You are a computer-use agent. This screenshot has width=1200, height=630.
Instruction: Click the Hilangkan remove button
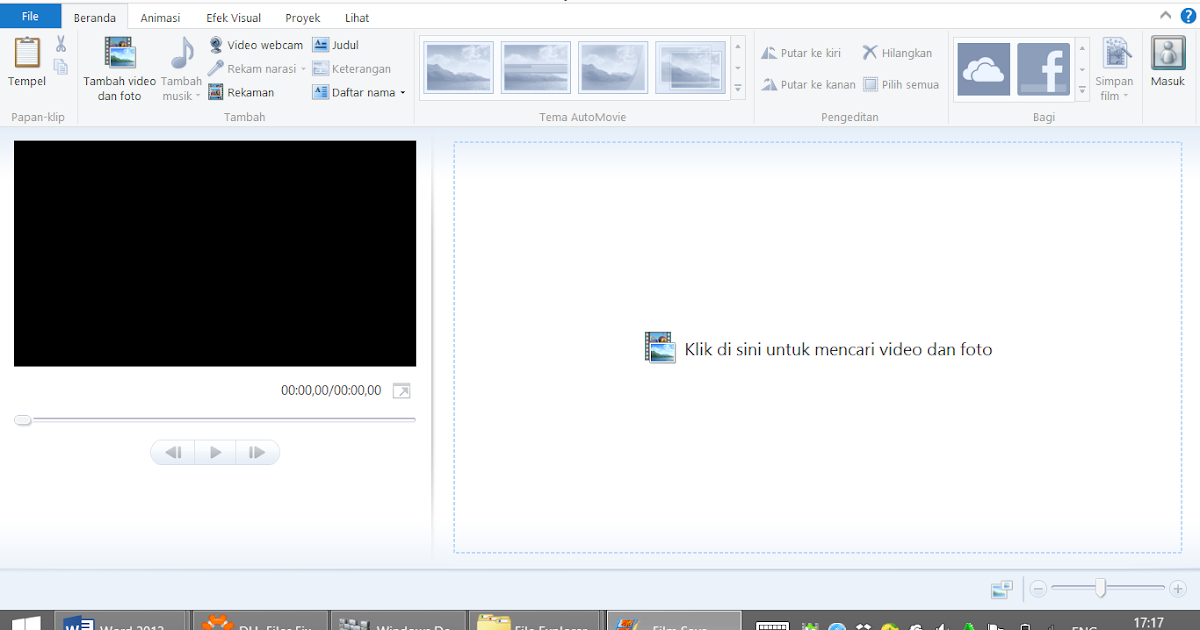point(897,53)
